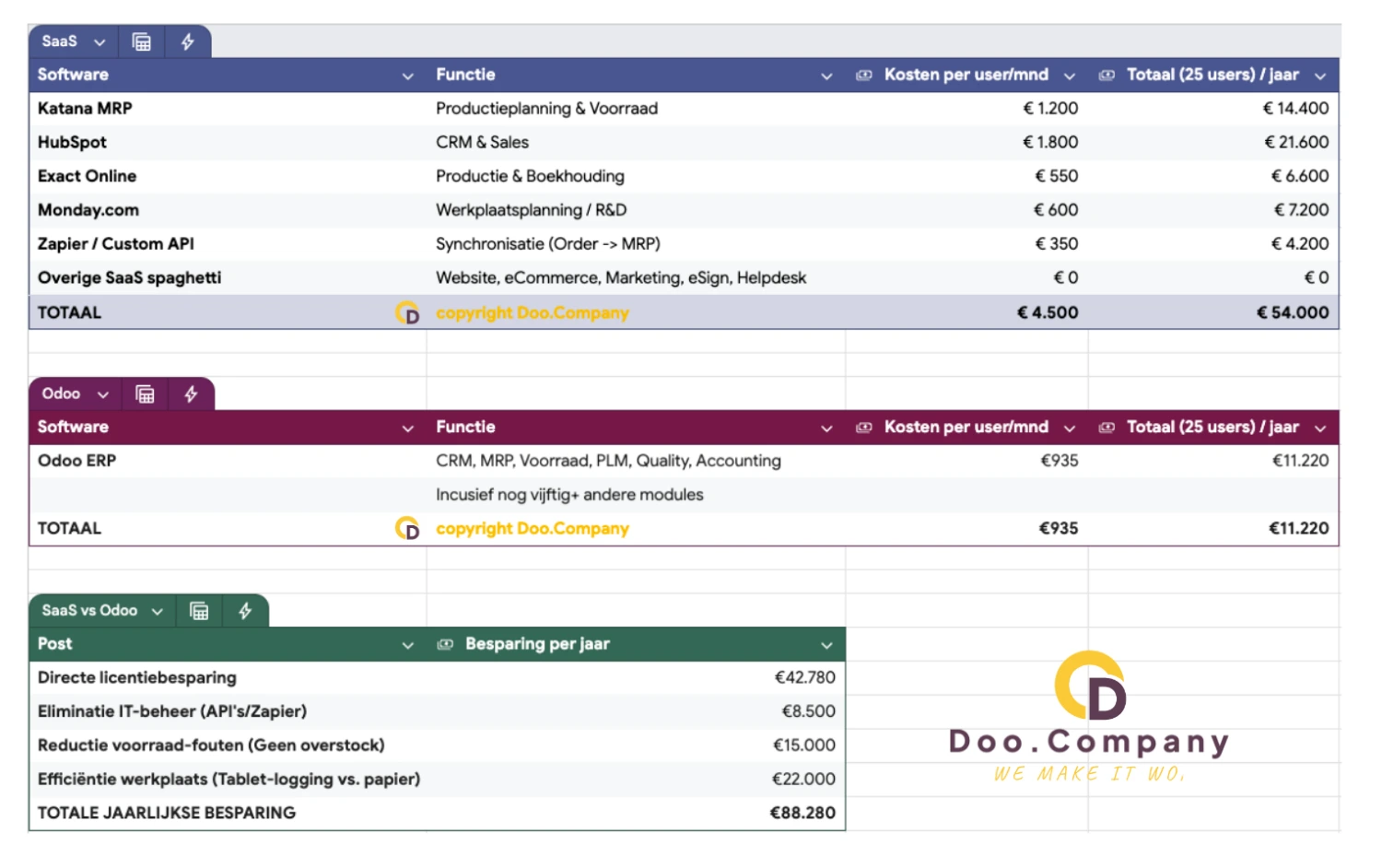The width and height of the screenshot is (1382, 868).
Task: Open the Odoo table calculator icon
Action: (x=145, y=394)
